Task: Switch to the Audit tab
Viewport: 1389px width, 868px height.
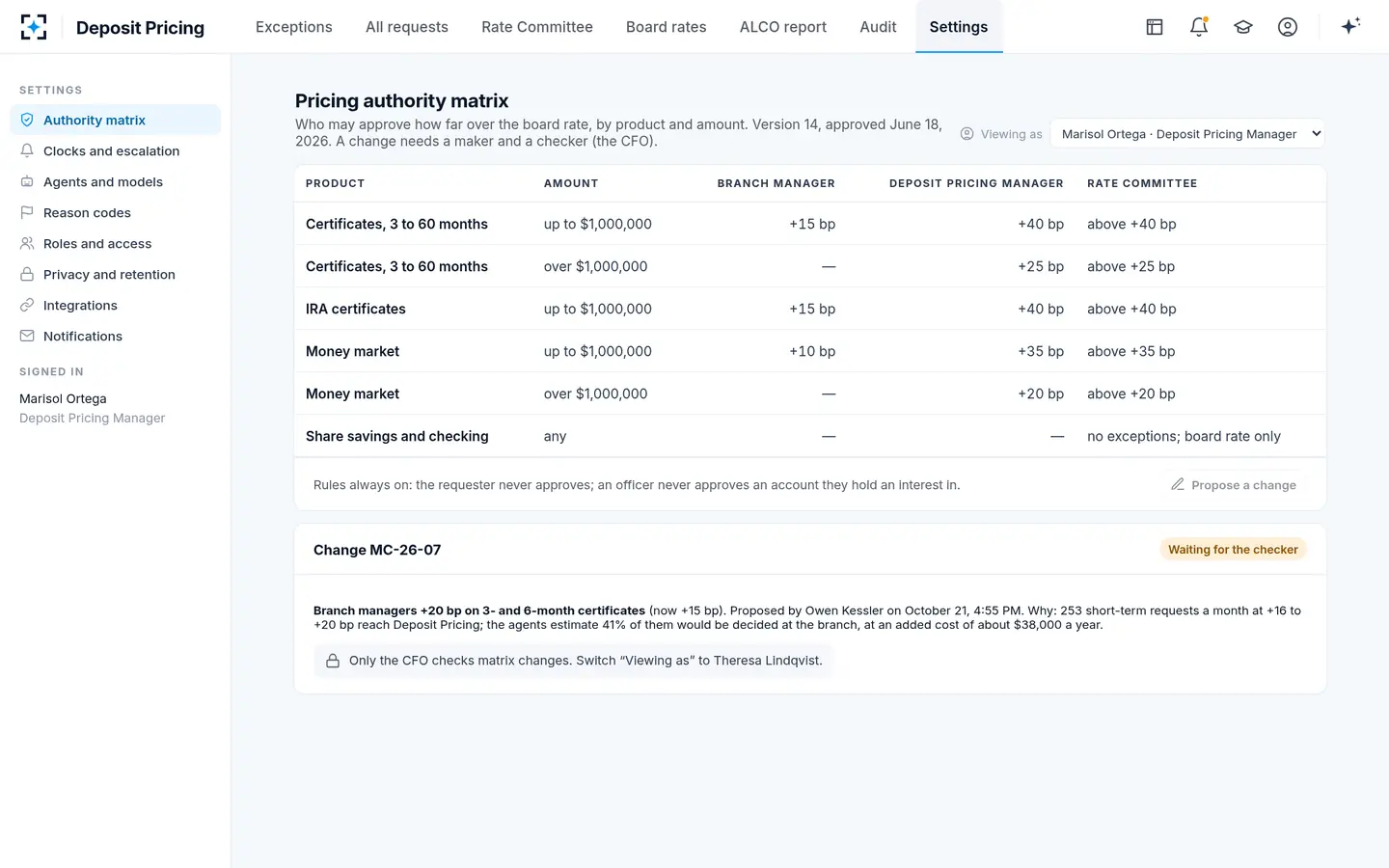Action: 878,27
